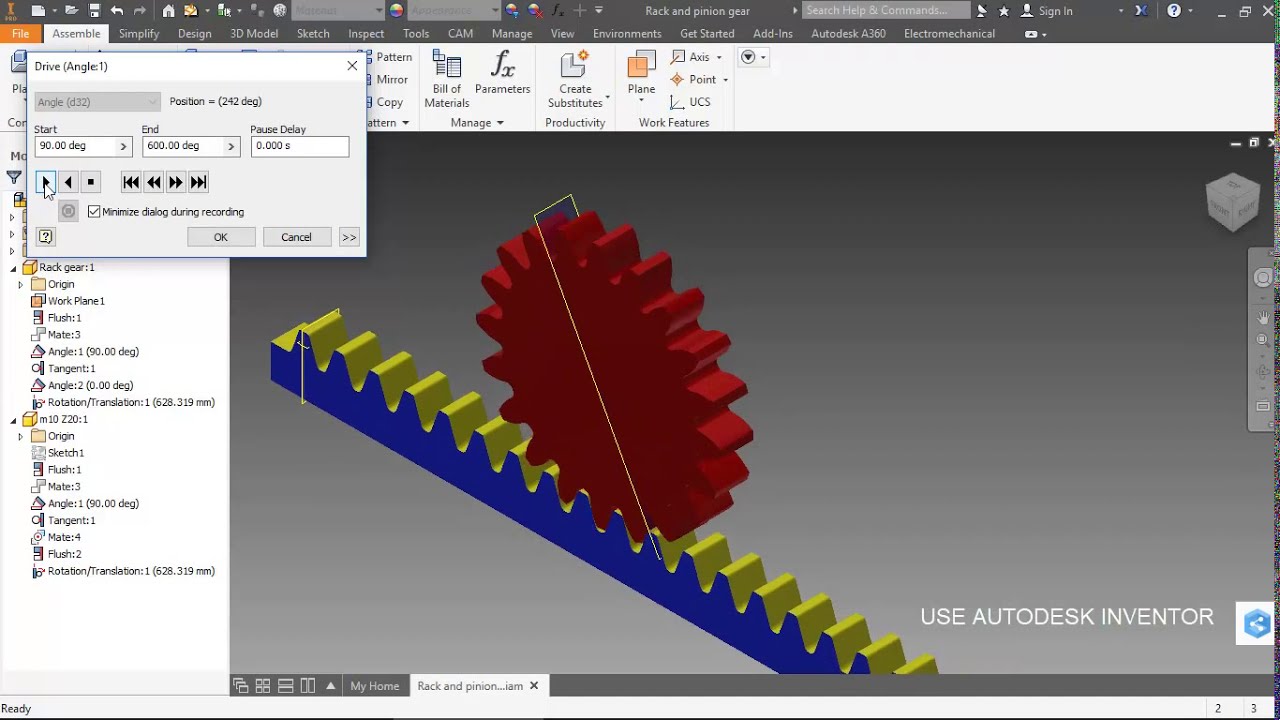Image resolution: width=1280 pixels, height=720 pixels.
Task: Close the Rack and pinion document tab
Action: tap(534, 686)
